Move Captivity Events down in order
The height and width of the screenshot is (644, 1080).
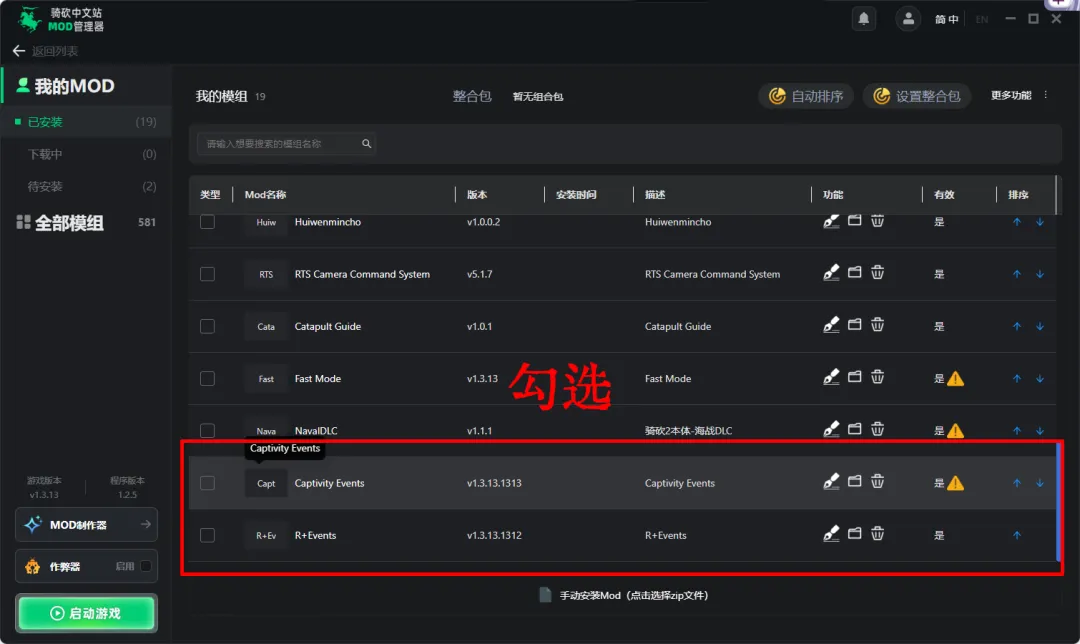coord(1040,483)
